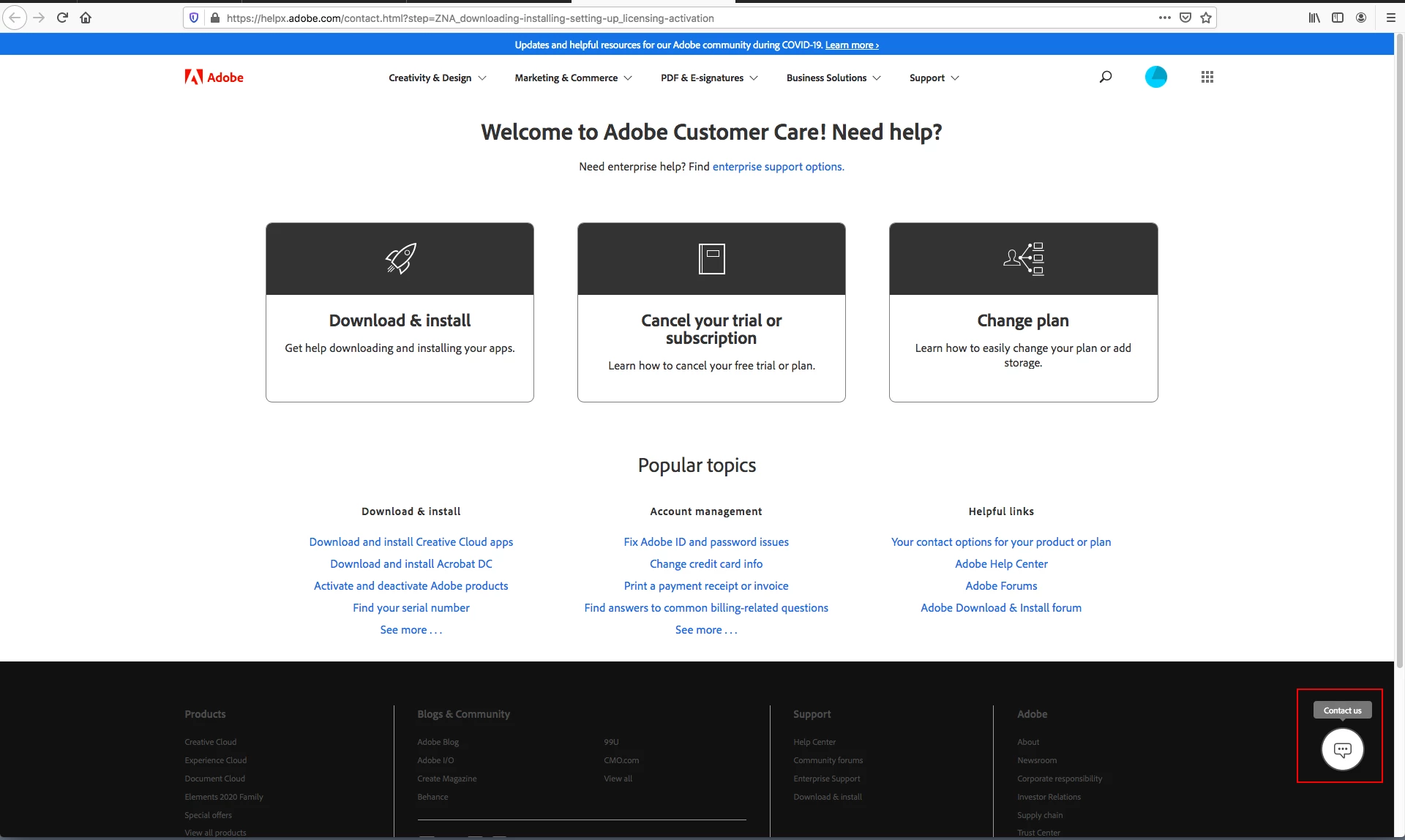This screenshot has height=840, width=1405.
Task: Open the app switcher grid icon
Action: pyautogui.click(x=1207, y=77)
